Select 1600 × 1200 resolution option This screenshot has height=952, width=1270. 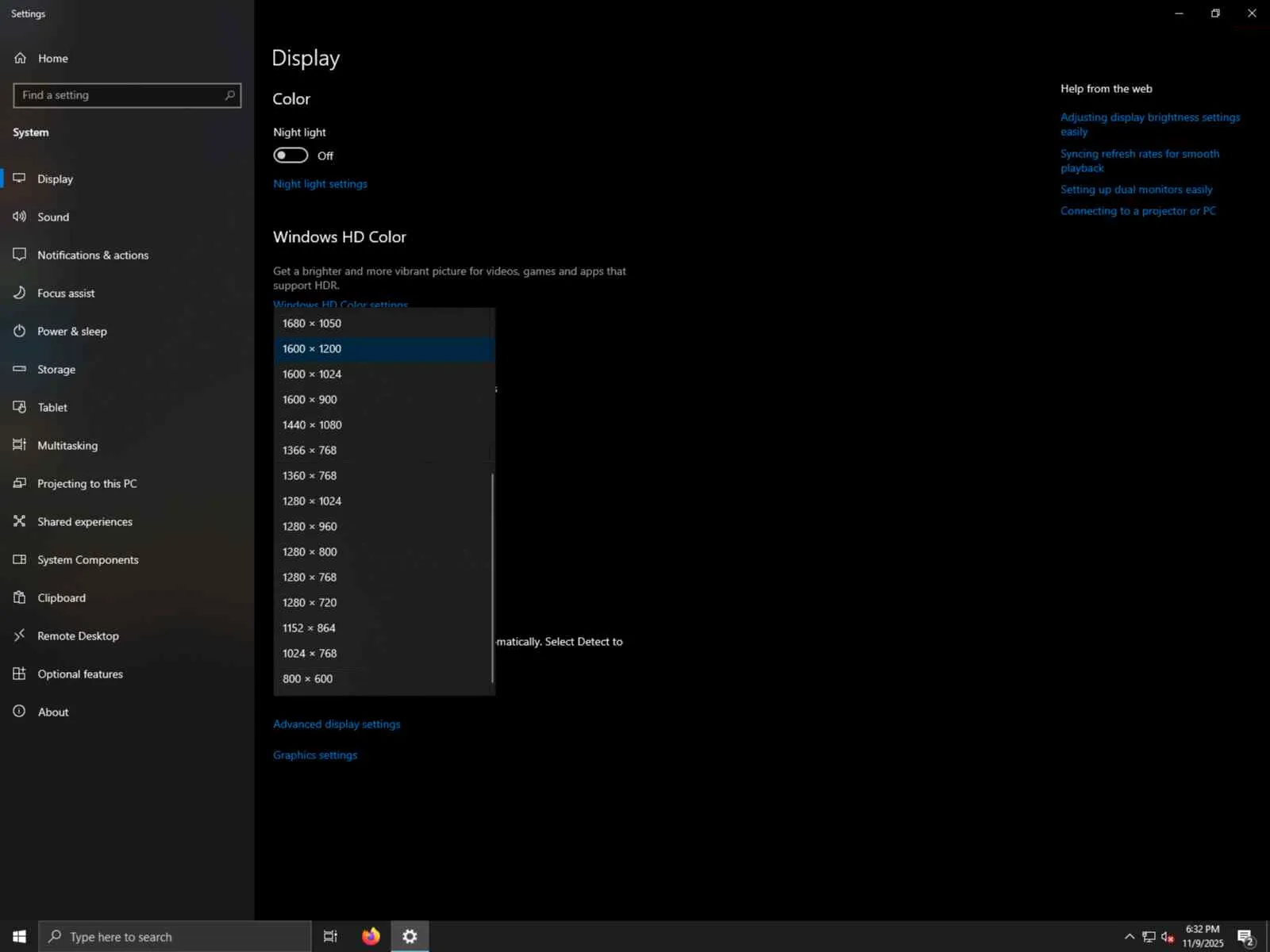click(x=384, y=348)
